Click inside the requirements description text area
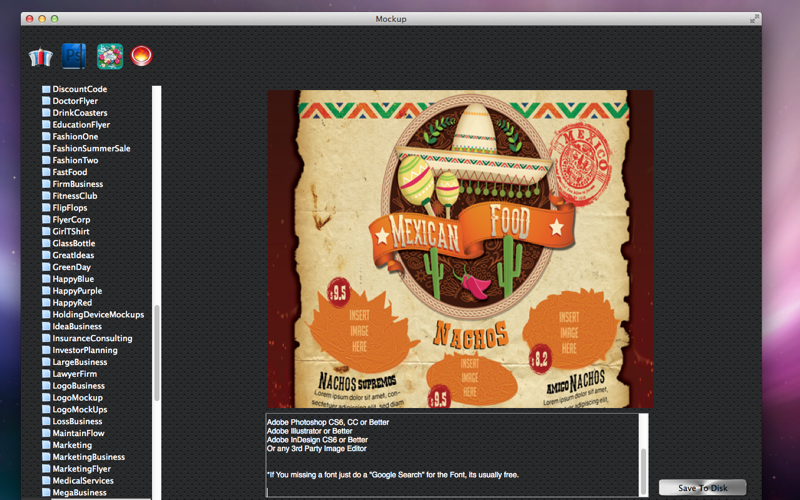The width and height of the screenshot is (800, 500). click(452, 455)
